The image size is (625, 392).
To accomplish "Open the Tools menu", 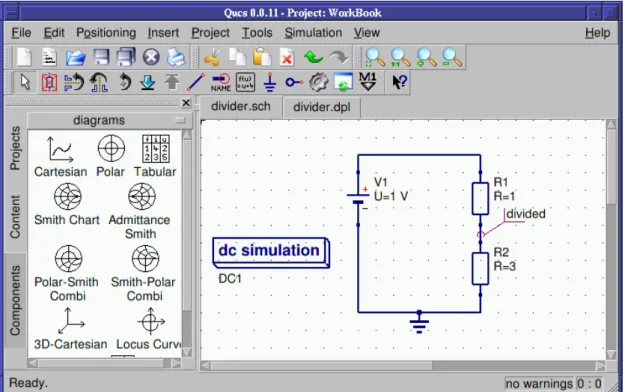I will point(257,33).
